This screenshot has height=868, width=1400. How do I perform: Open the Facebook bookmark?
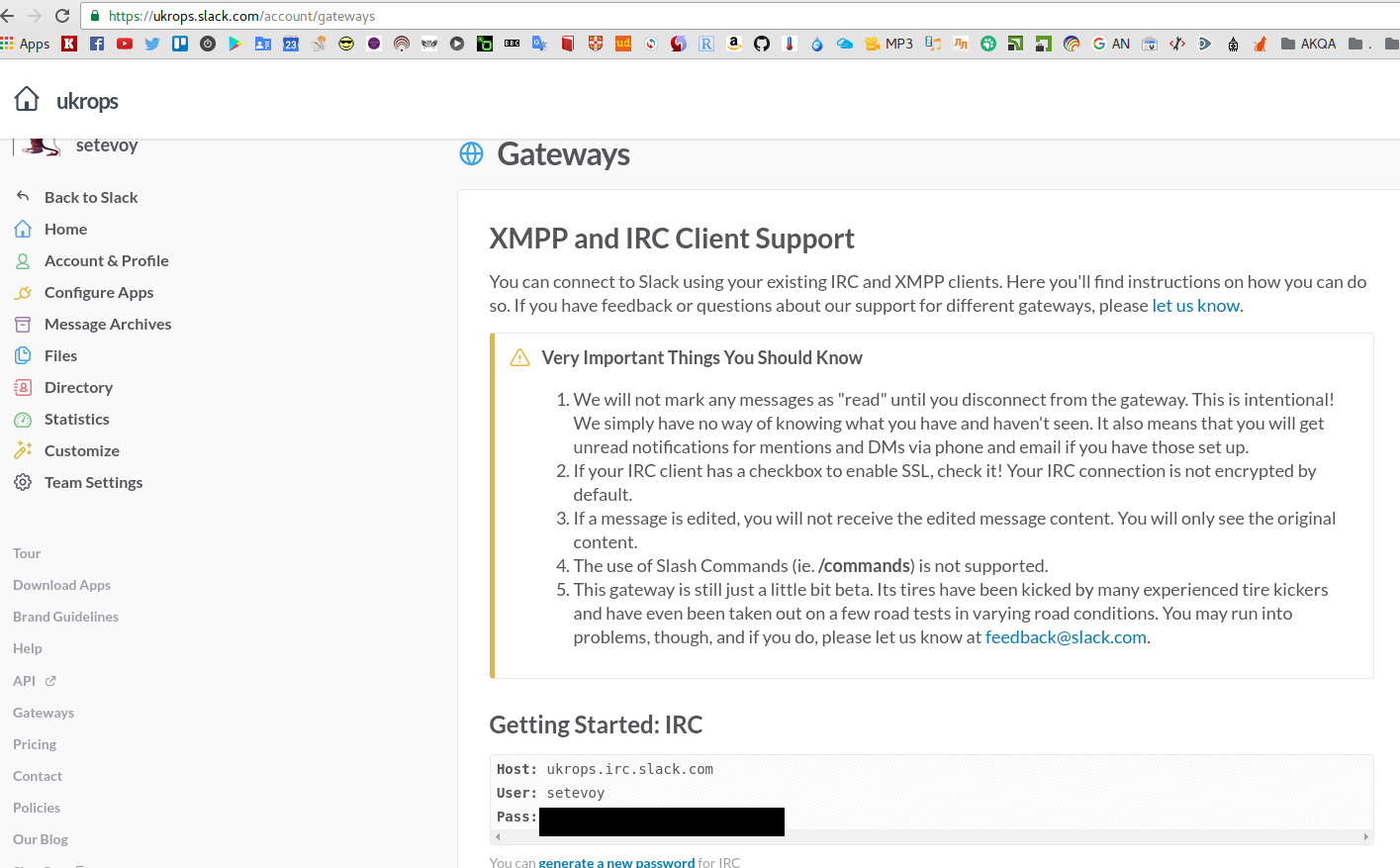point(97,44)
